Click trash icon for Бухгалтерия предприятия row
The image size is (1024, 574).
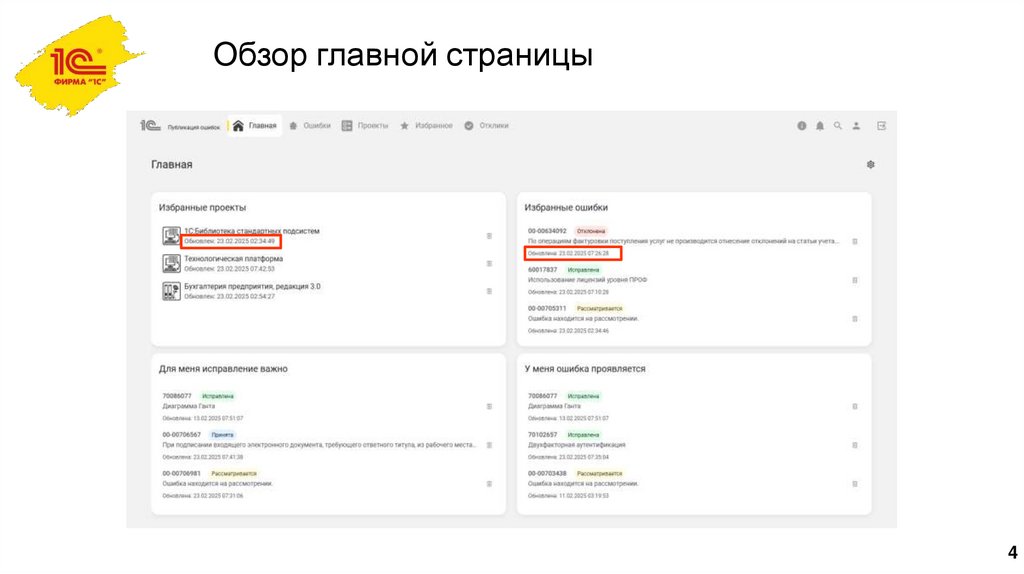(x=489, y=291)
